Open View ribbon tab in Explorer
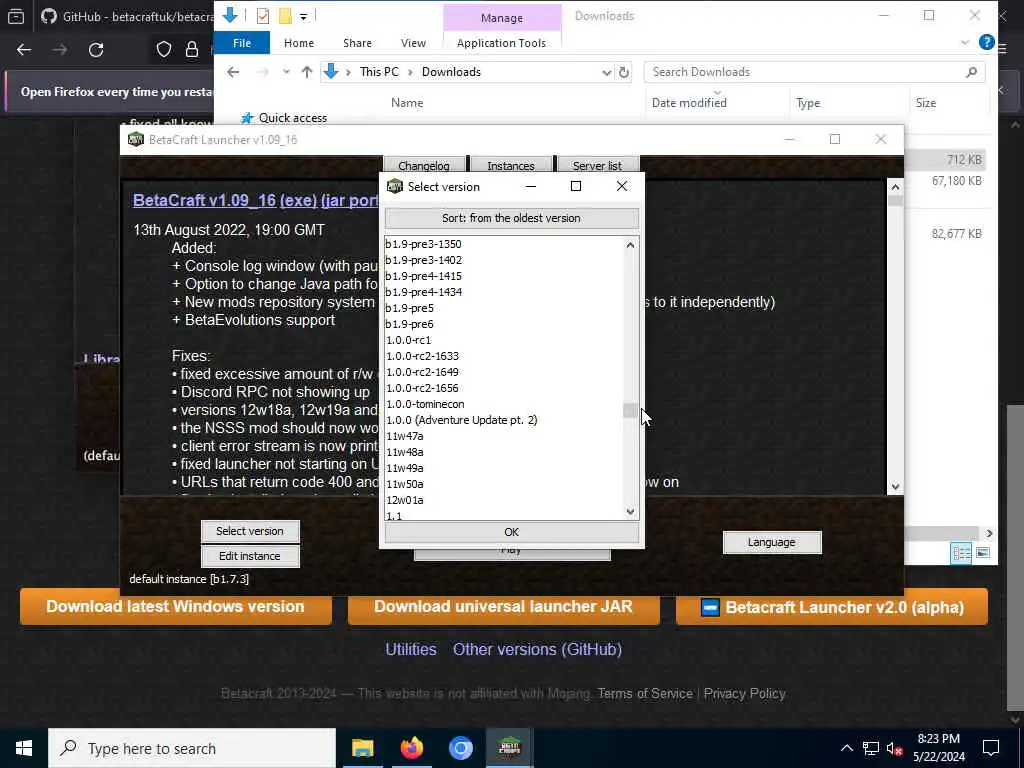The height and width of the screenshot is (768, 1024). click(x=413, y=43)
